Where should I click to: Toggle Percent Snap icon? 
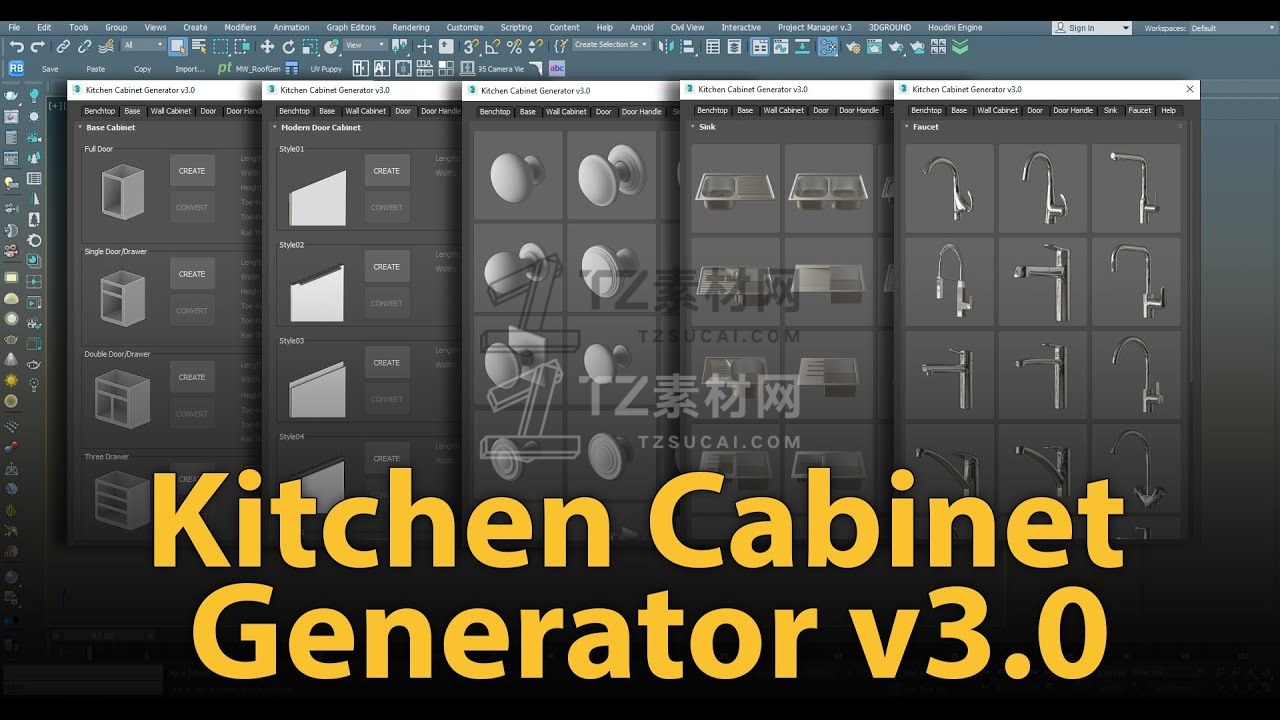tap(514, 46)
